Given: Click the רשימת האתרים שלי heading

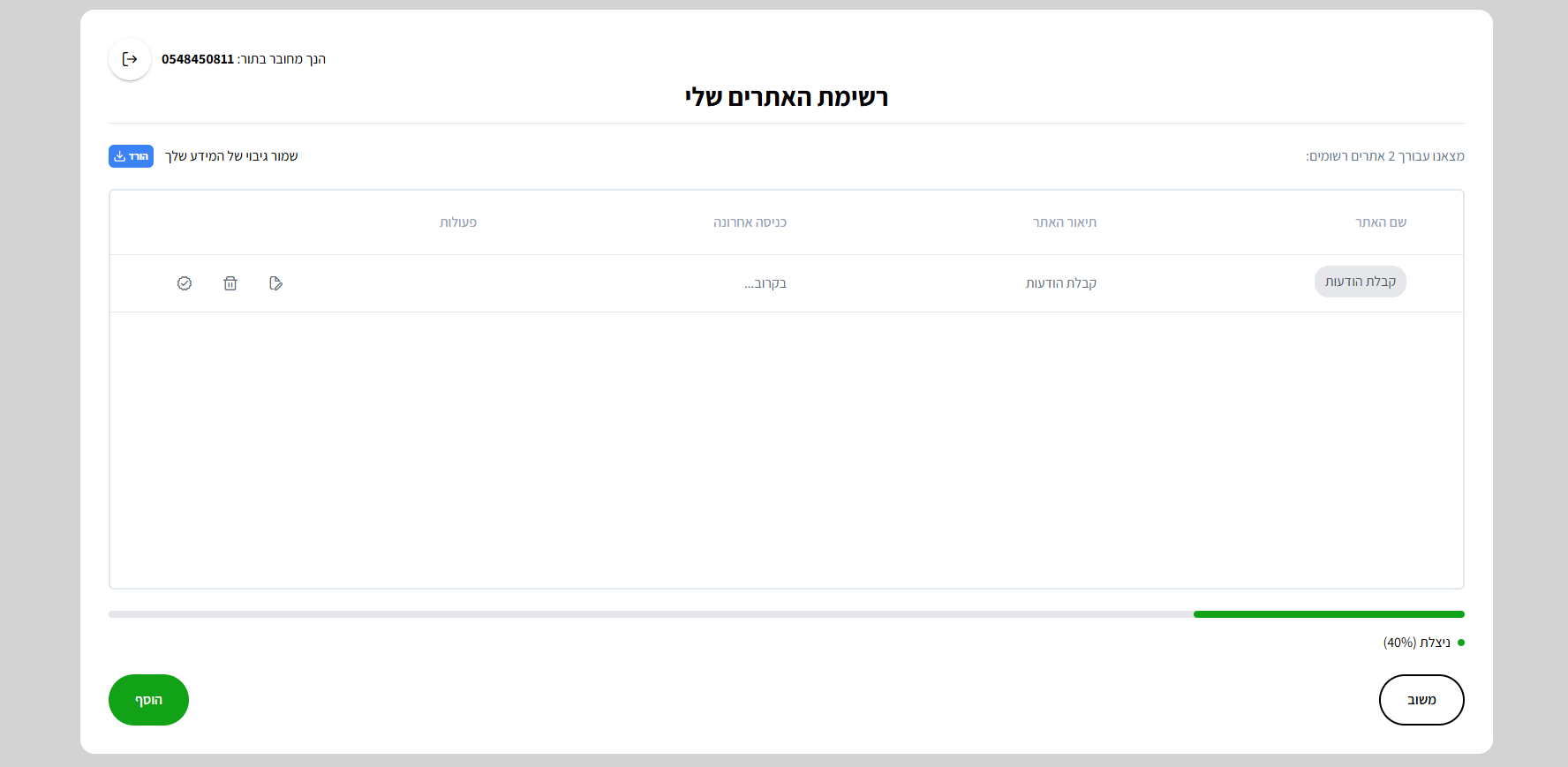Looking at the screenshot, I should pos(787,97).
